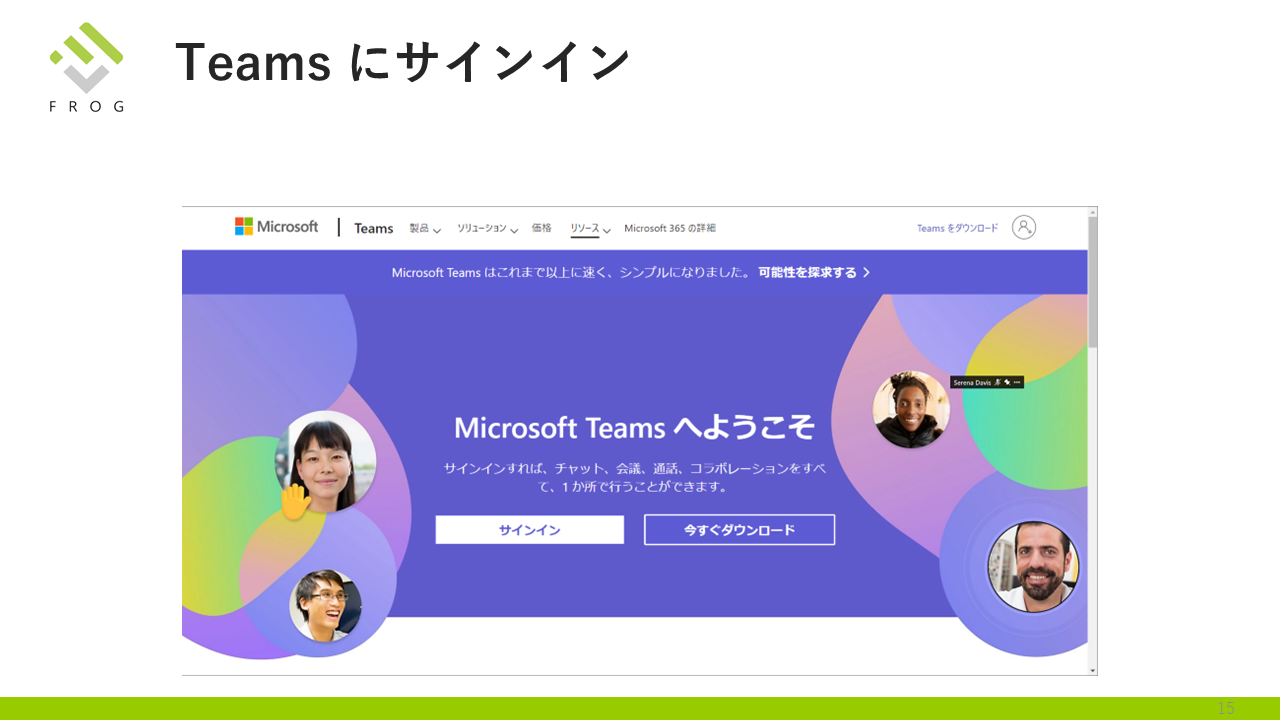This screenshot has width=1280, height=720.
Task: Click 可能性を探求する banner link
Action: 814,272
